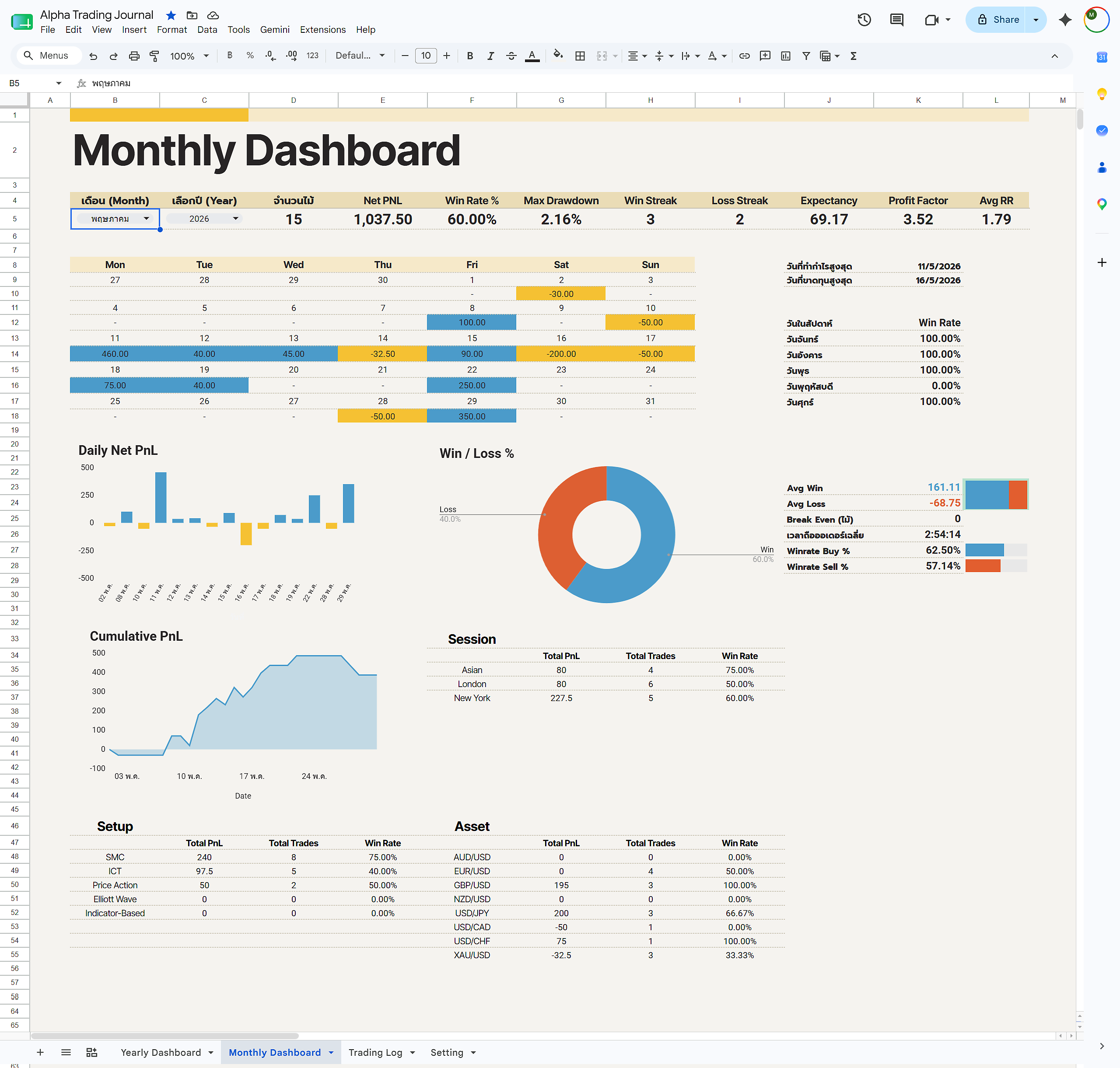Toggle bold formatting
Screen dimensions: 1120x1068
coord(470,56)
